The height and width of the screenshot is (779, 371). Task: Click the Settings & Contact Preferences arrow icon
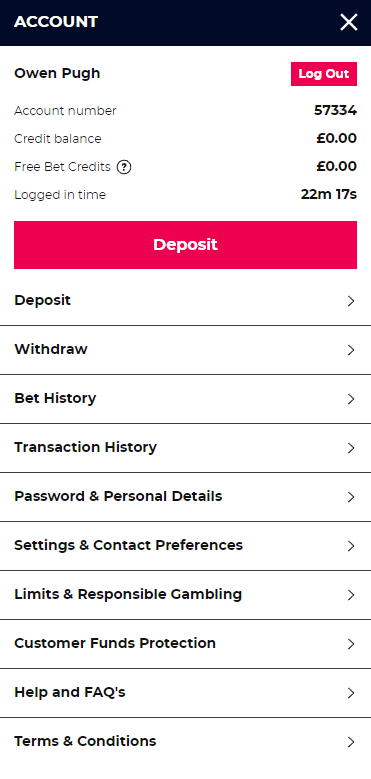[x=351, y=546]
